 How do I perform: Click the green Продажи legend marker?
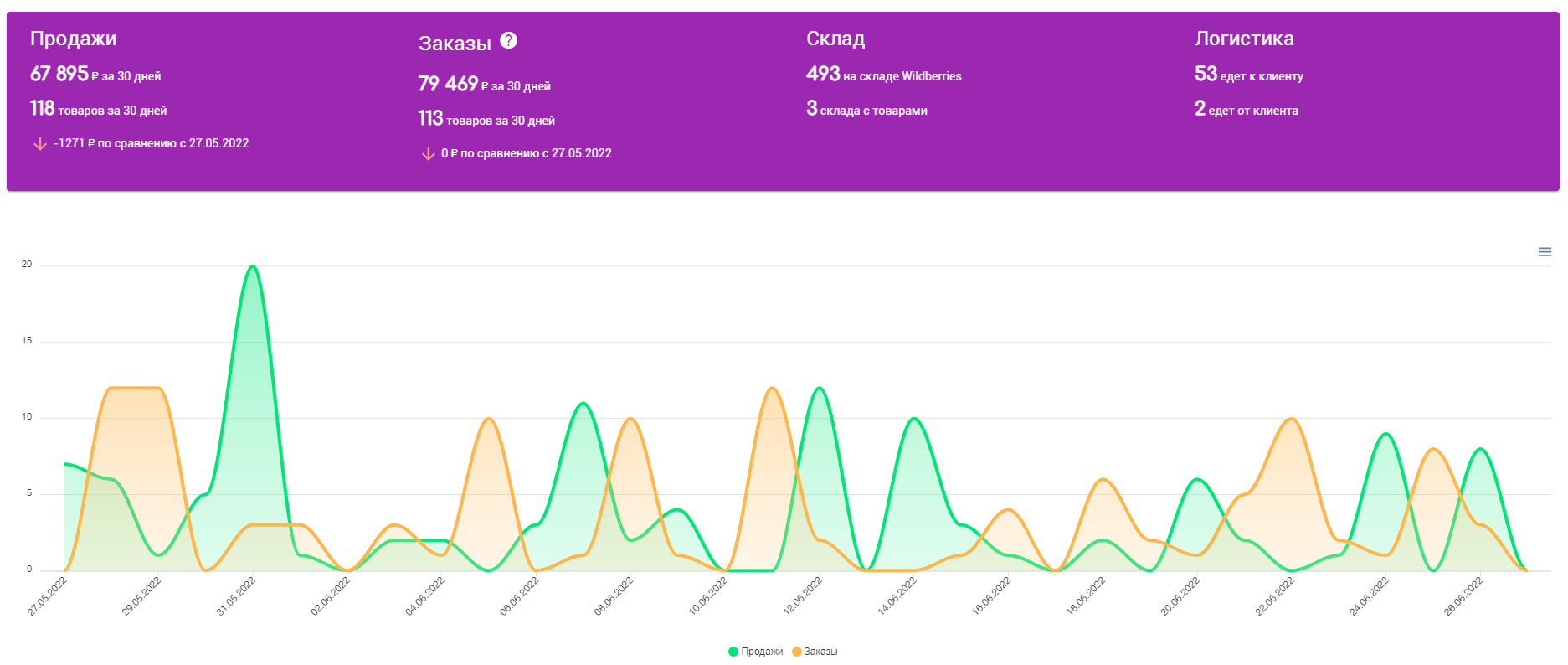pos(733,652)
